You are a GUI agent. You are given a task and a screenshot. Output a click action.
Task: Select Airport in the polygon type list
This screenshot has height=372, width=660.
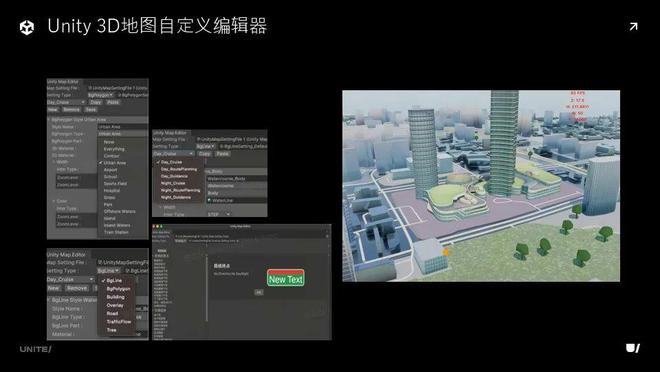pyautogui.click(x=111, y=170)
